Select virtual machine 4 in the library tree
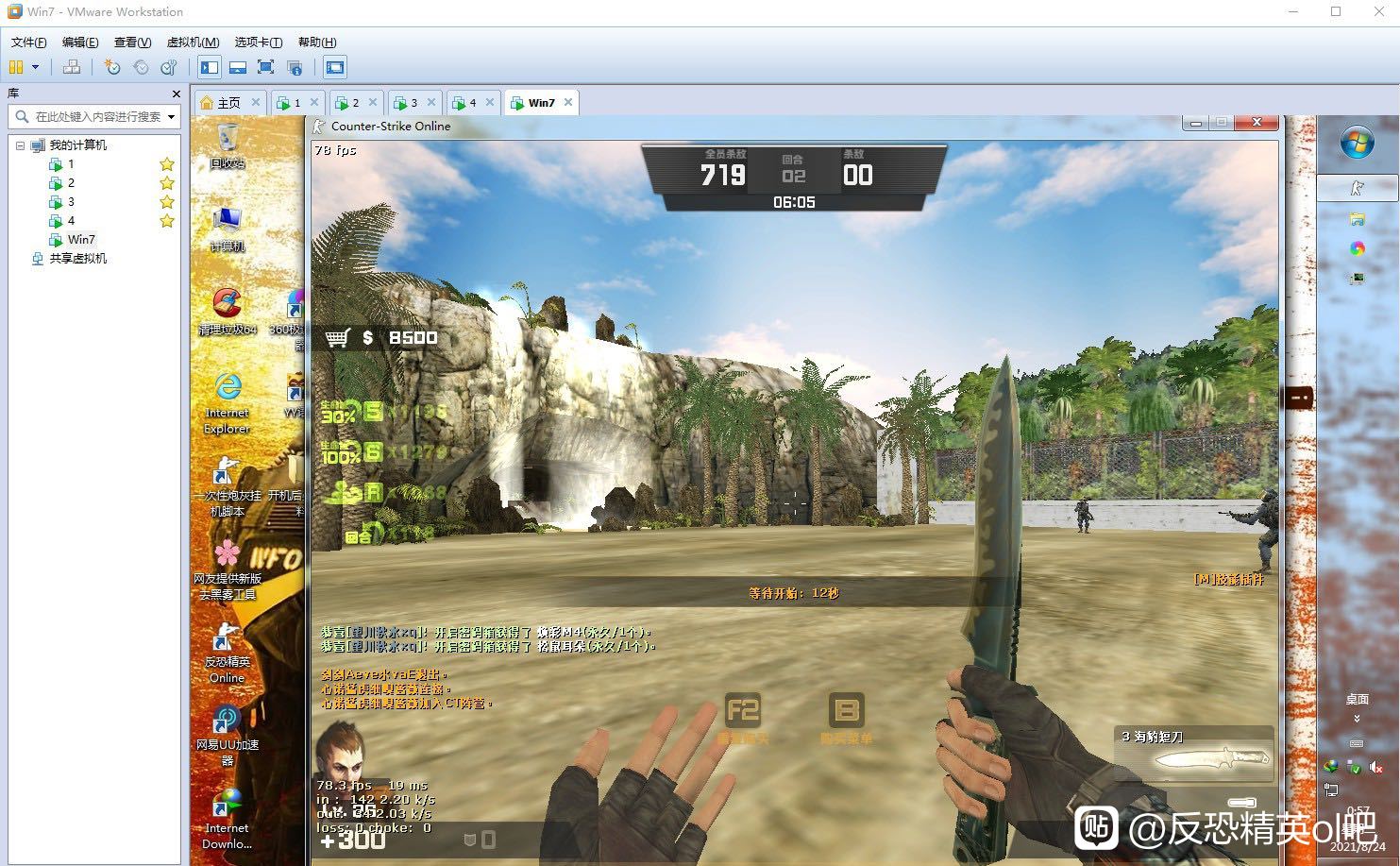The image size is (1400, 866). [70, 221]
